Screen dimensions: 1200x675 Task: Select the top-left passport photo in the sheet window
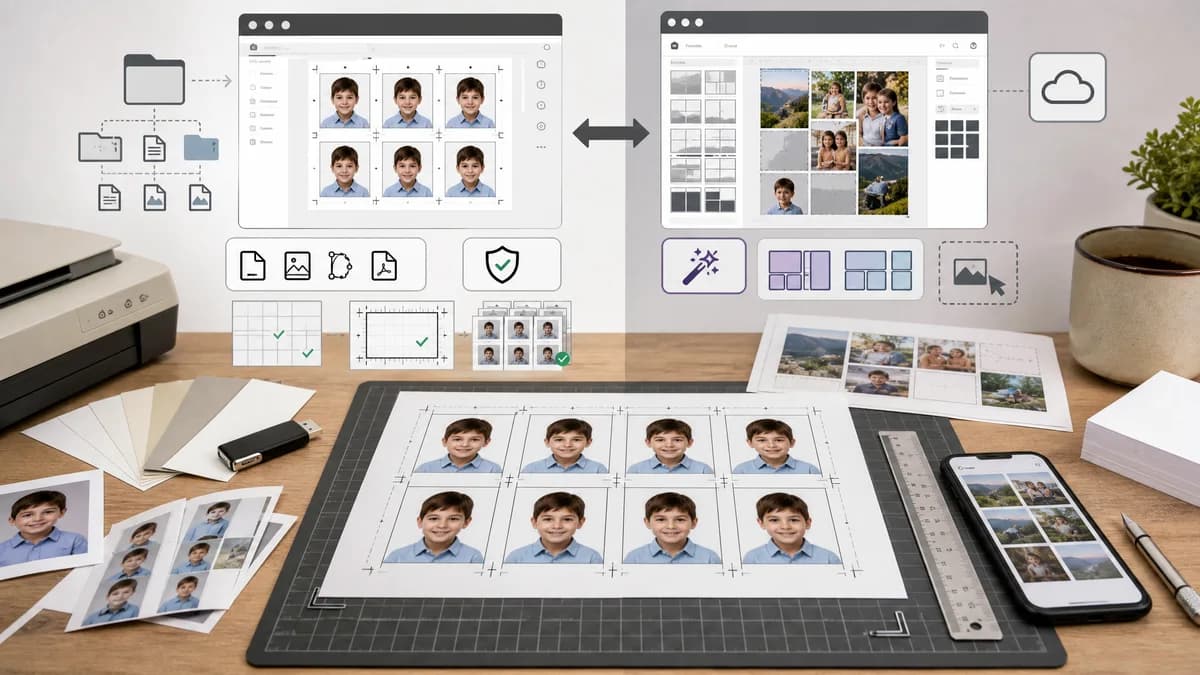(x=344, y=101)
